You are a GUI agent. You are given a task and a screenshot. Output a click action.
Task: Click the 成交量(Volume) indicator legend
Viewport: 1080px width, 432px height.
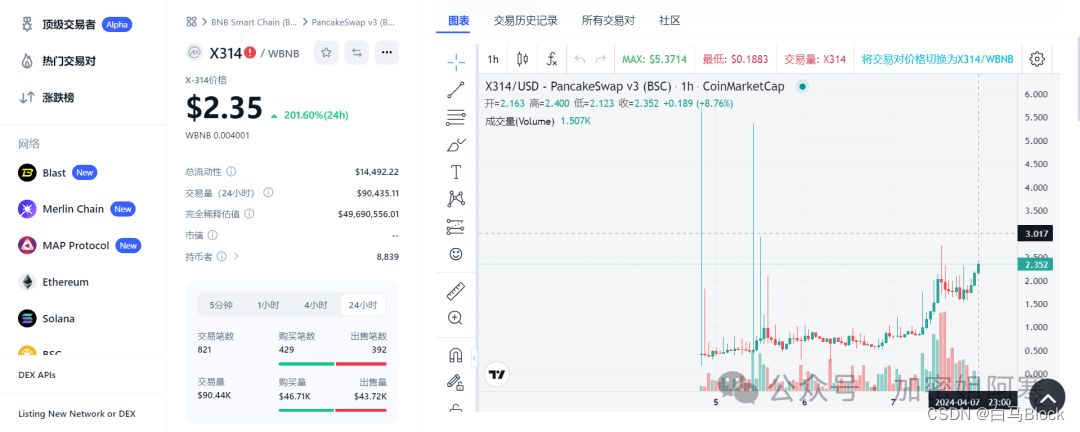point(519,121)
